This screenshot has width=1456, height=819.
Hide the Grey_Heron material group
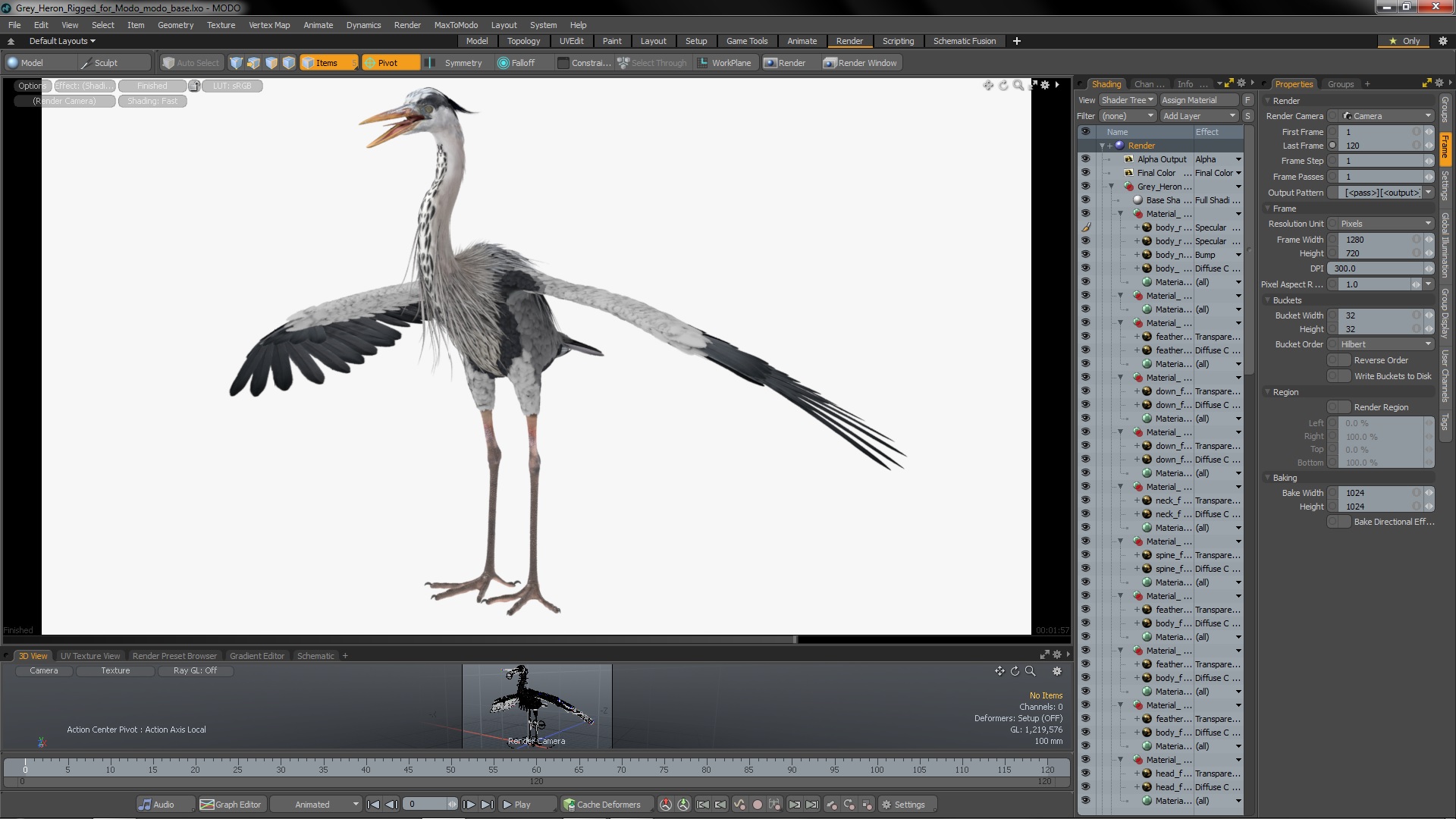coord(1085,187)
